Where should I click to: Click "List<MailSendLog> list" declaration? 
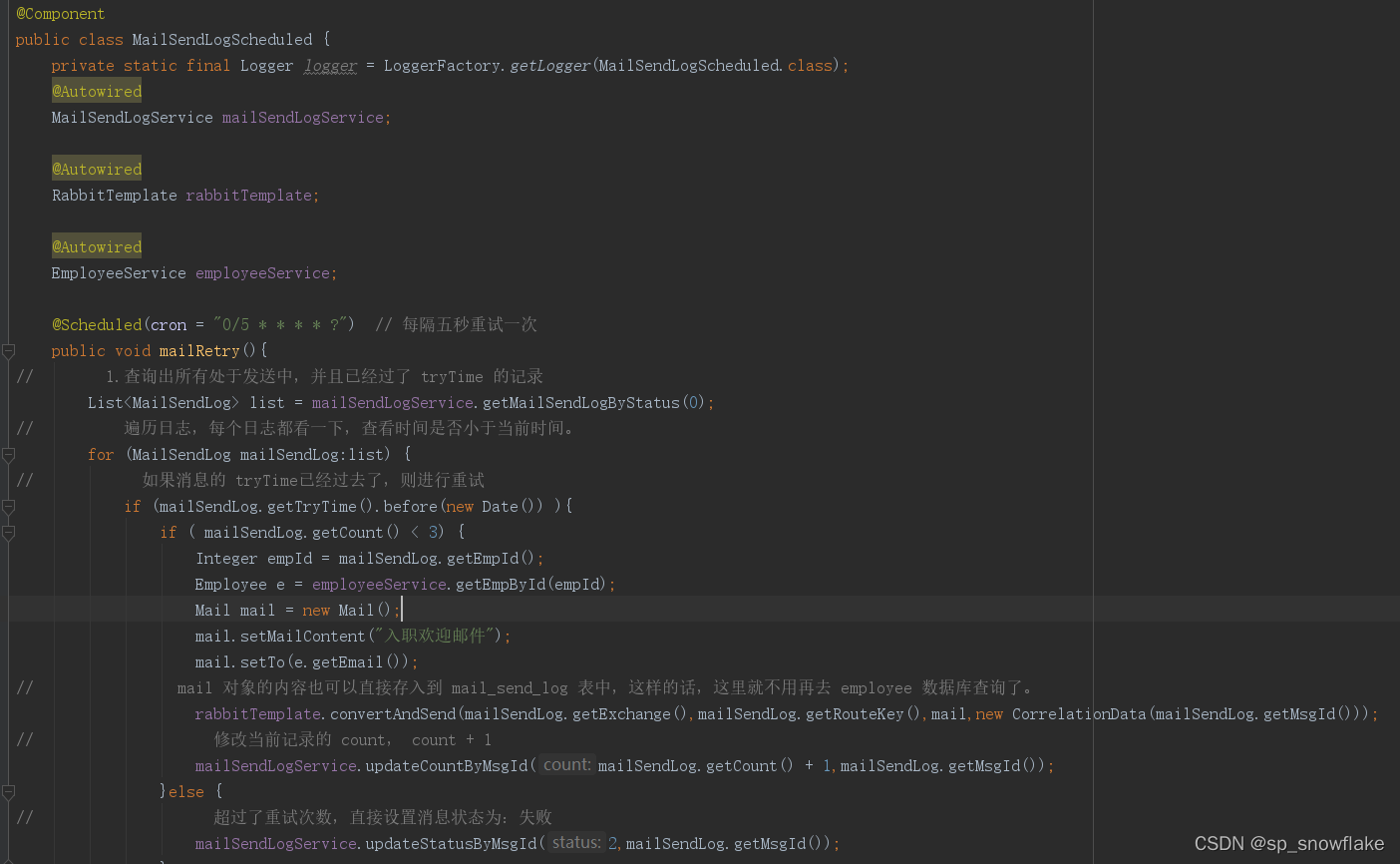(186, 403)
